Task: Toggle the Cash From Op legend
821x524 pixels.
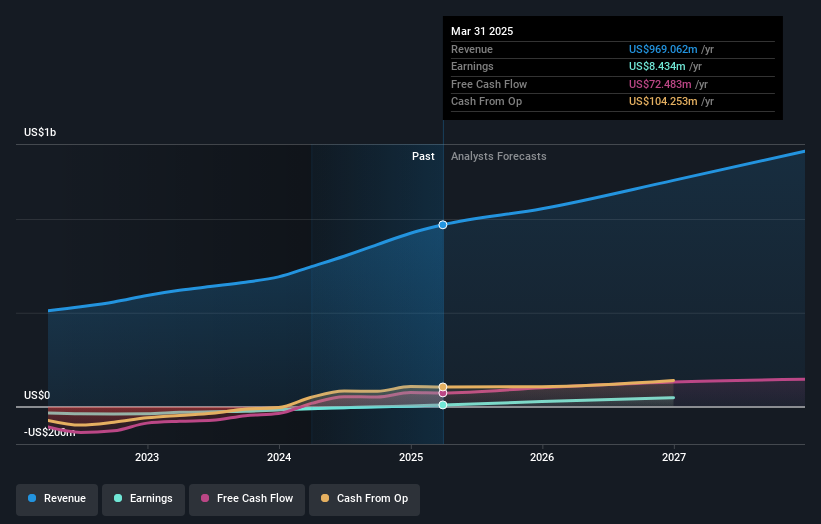Action: [x=364, y=499]
